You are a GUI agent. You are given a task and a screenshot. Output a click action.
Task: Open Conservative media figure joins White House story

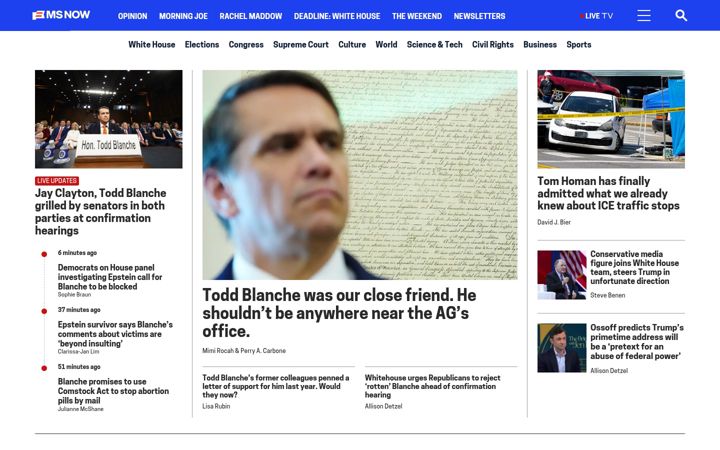(x=635, y=267)
